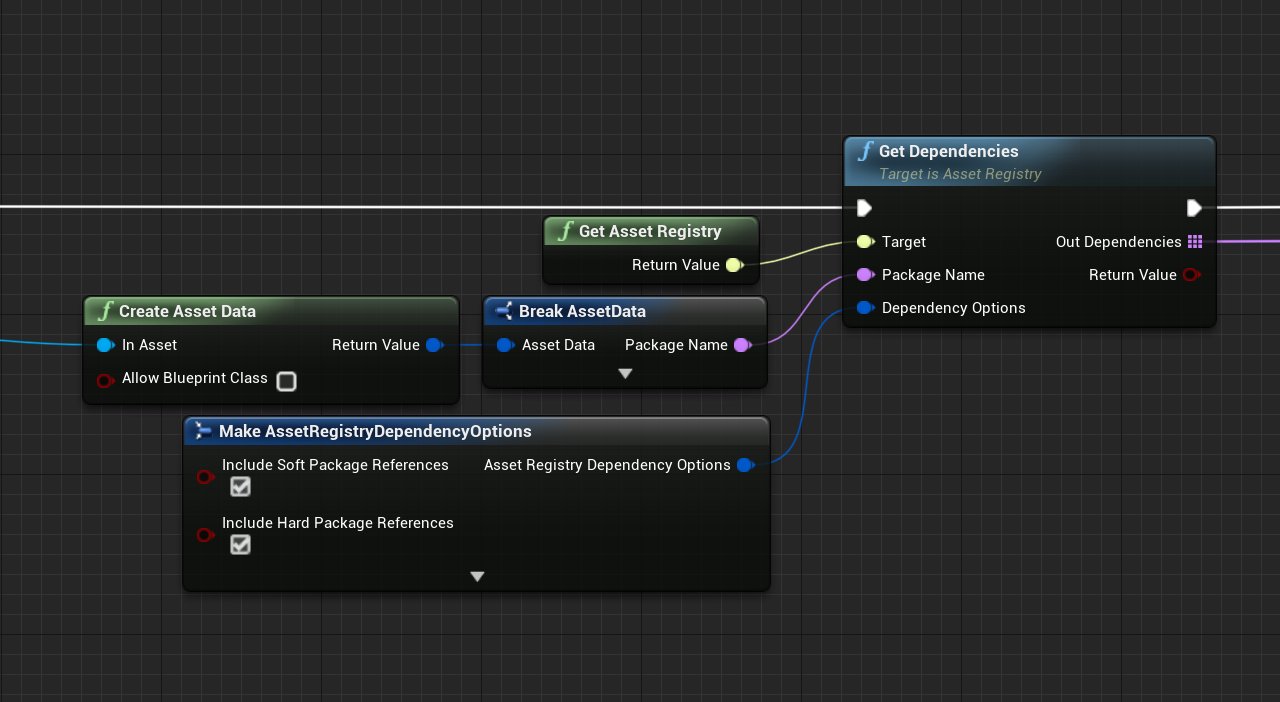Expand hidden pins on Make AssetRegistryDependencyOptions node

point(477,576)
